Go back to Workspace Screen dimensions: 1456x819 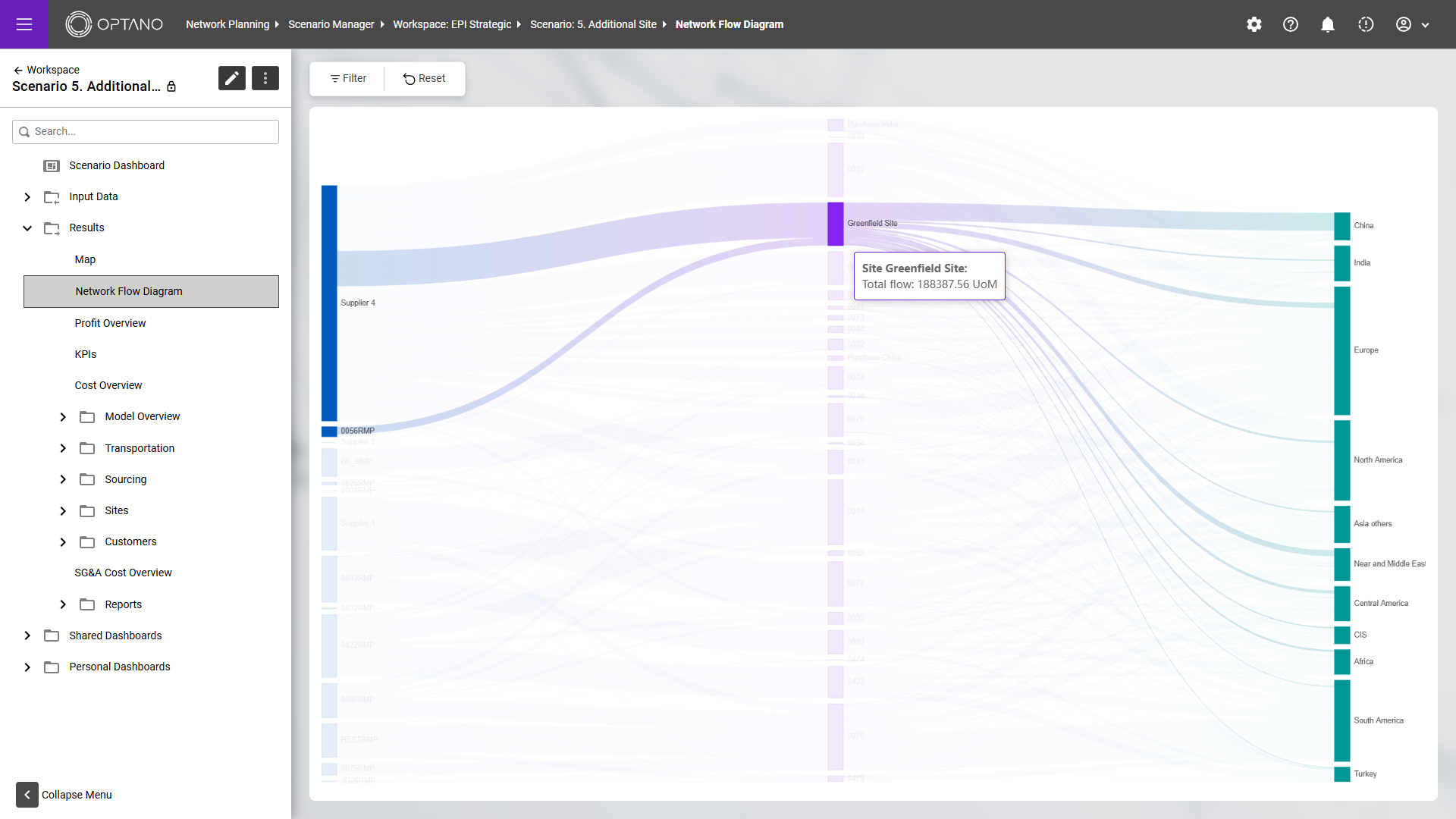click(45, 70)
